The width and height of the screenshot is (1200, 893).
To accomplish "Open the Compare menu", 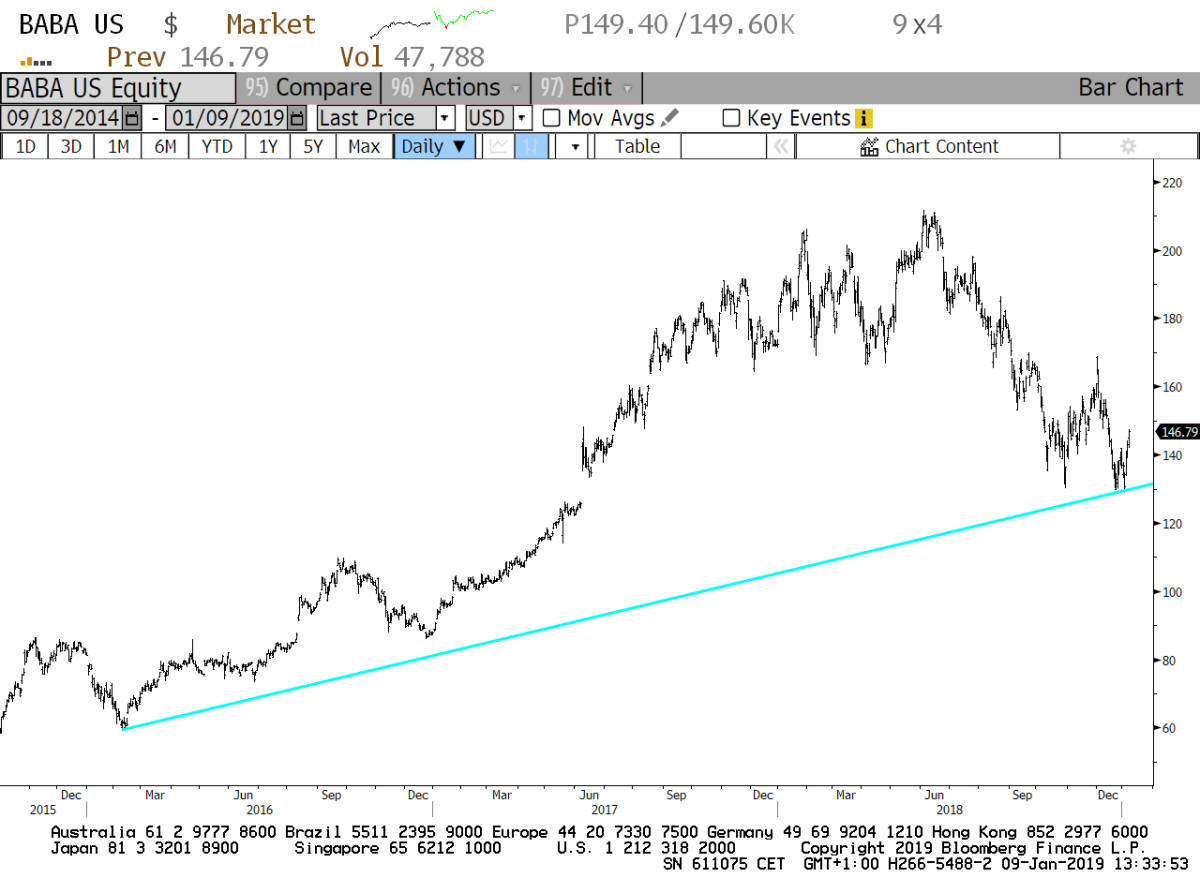I will pyautogui.click(x=309, y=87).
